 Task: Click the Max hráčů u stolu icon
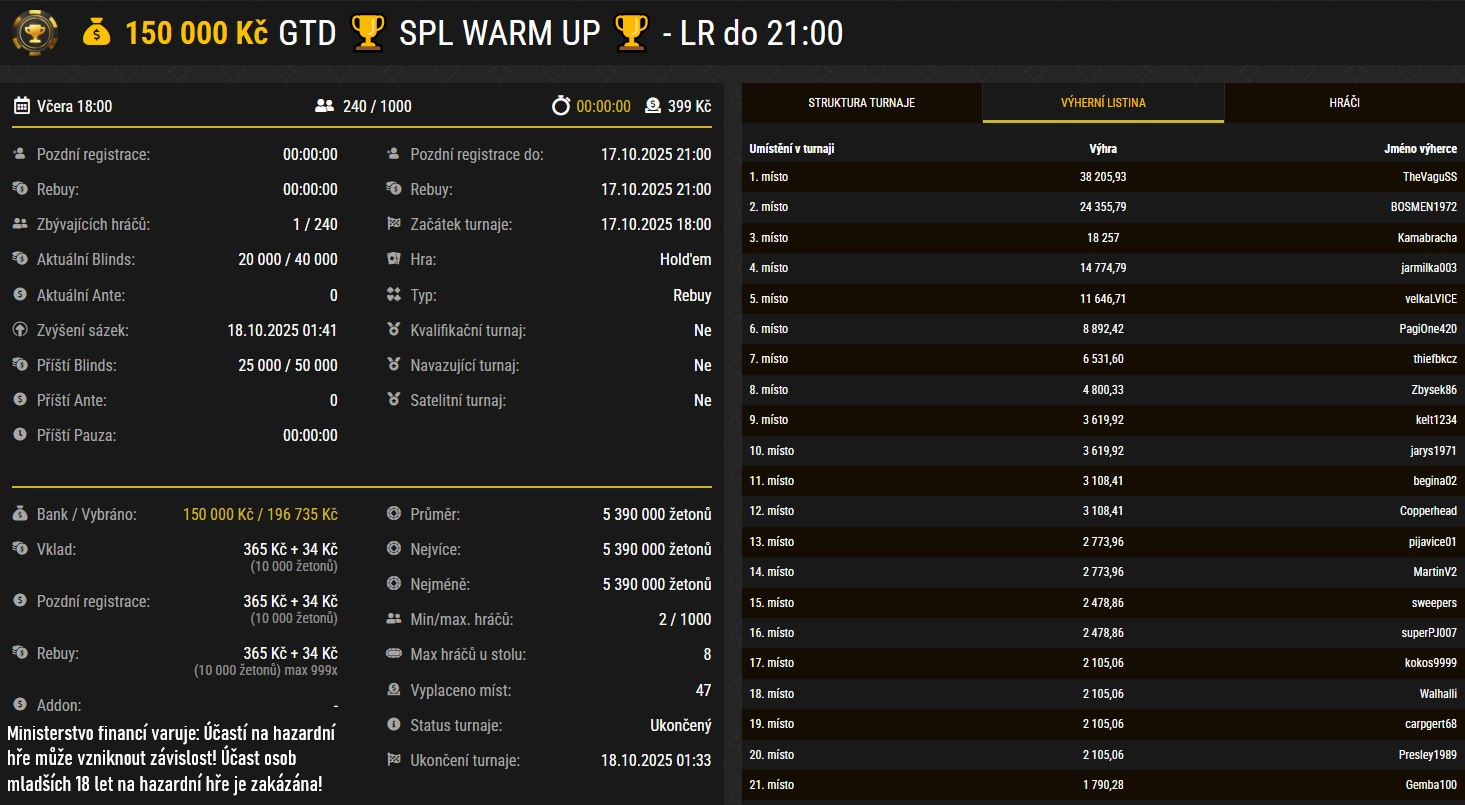click(394, 655)
